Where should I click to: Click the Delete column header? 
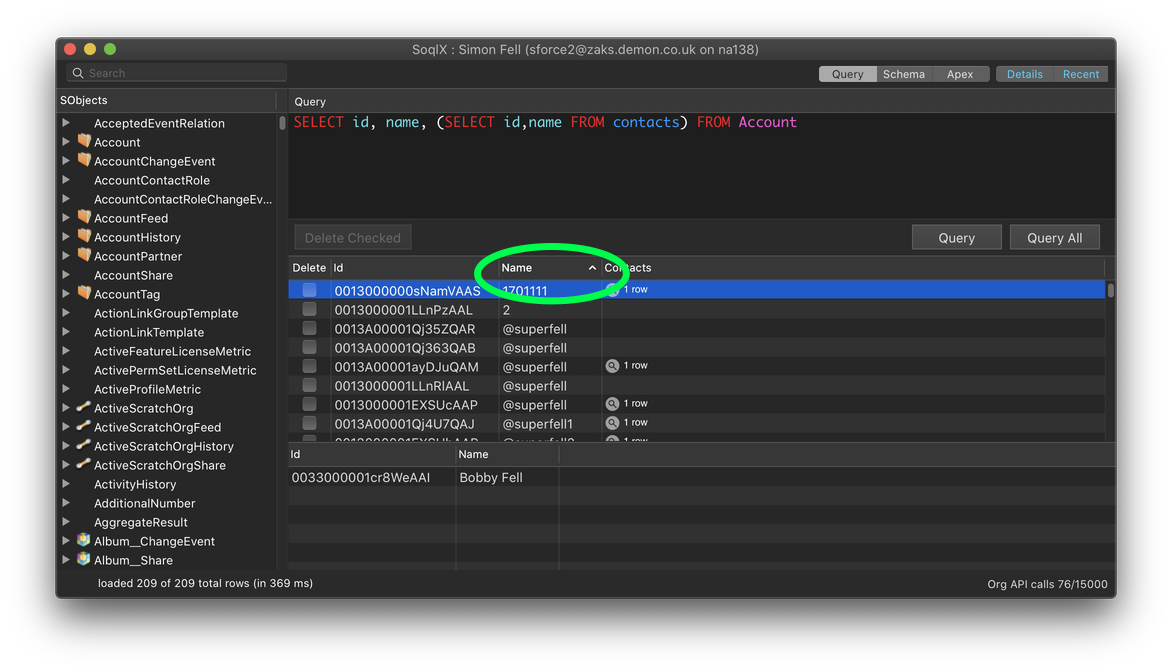309,268
